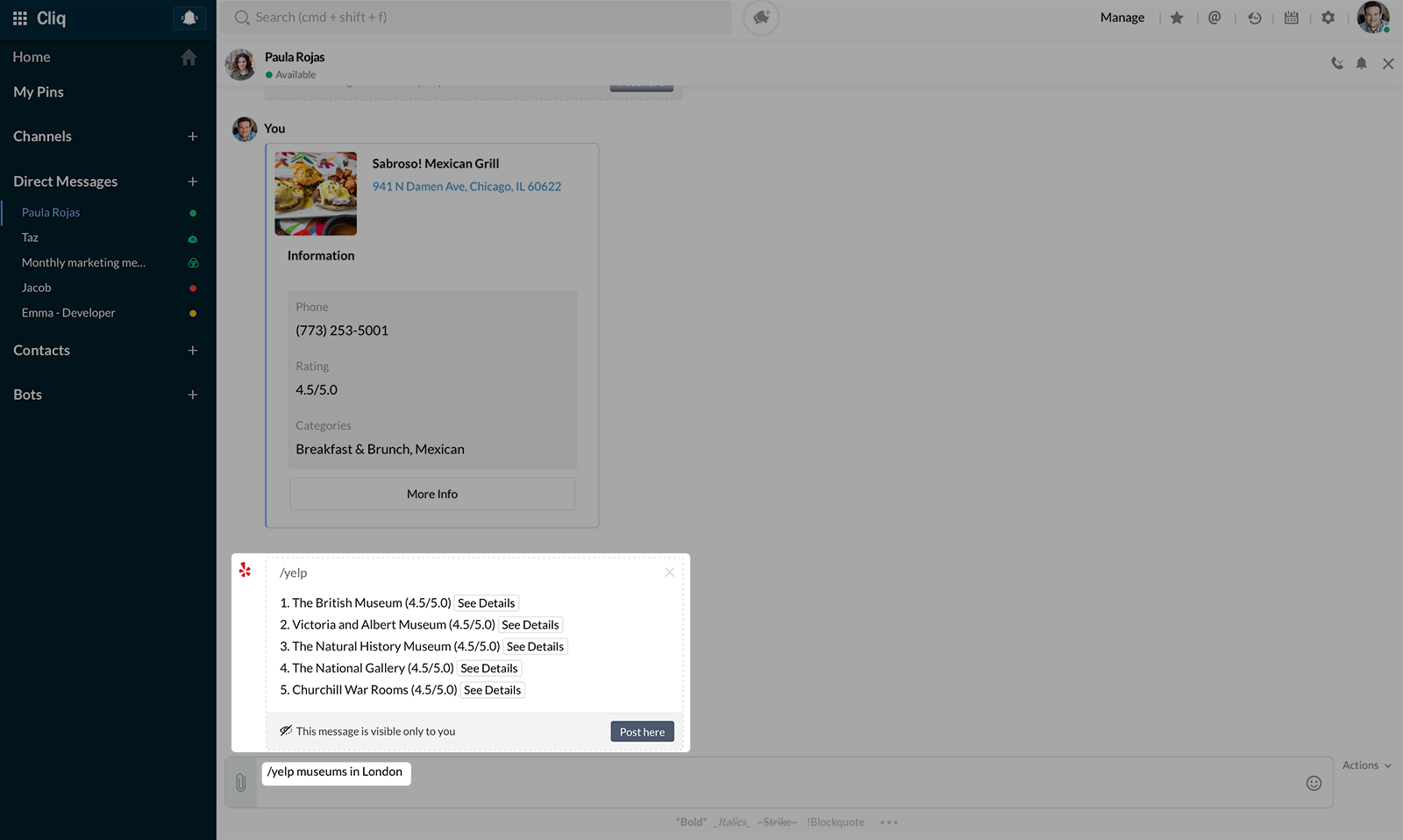
Task: Click the Yelp logo icon
Action: pyautogui.click(x=246, y=570)
